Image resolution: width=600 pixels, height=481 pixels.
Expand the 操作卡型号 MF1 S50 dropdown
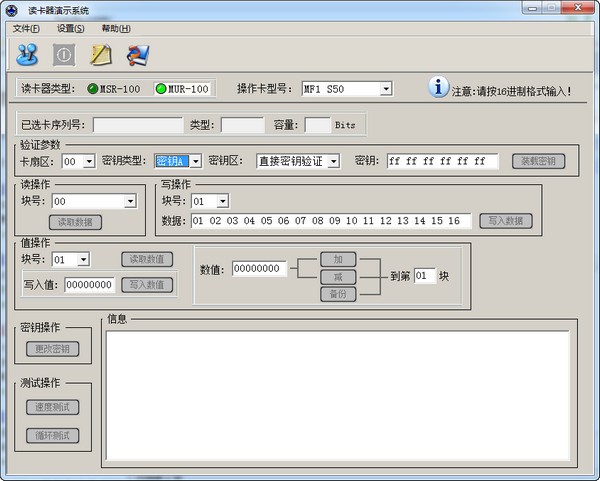386,89
